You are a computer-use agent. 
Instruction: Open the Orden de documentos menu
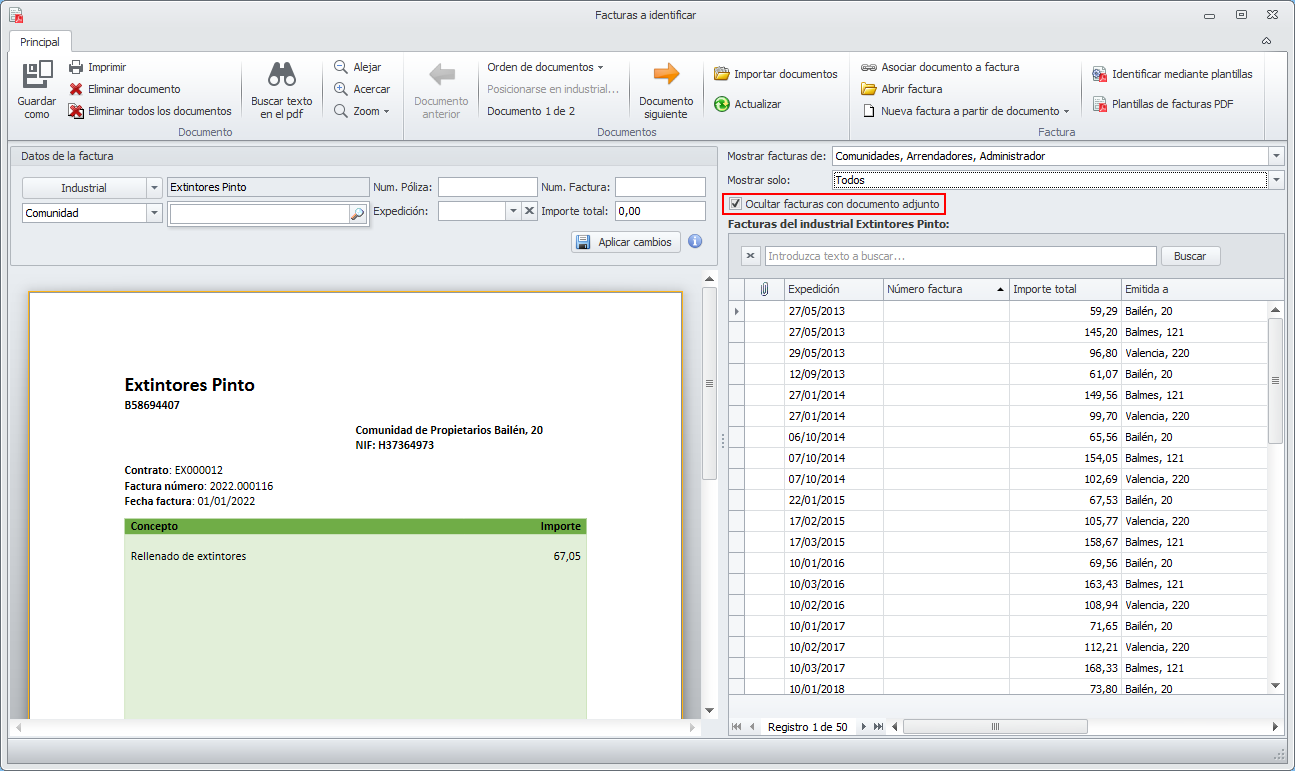[545, 67]
